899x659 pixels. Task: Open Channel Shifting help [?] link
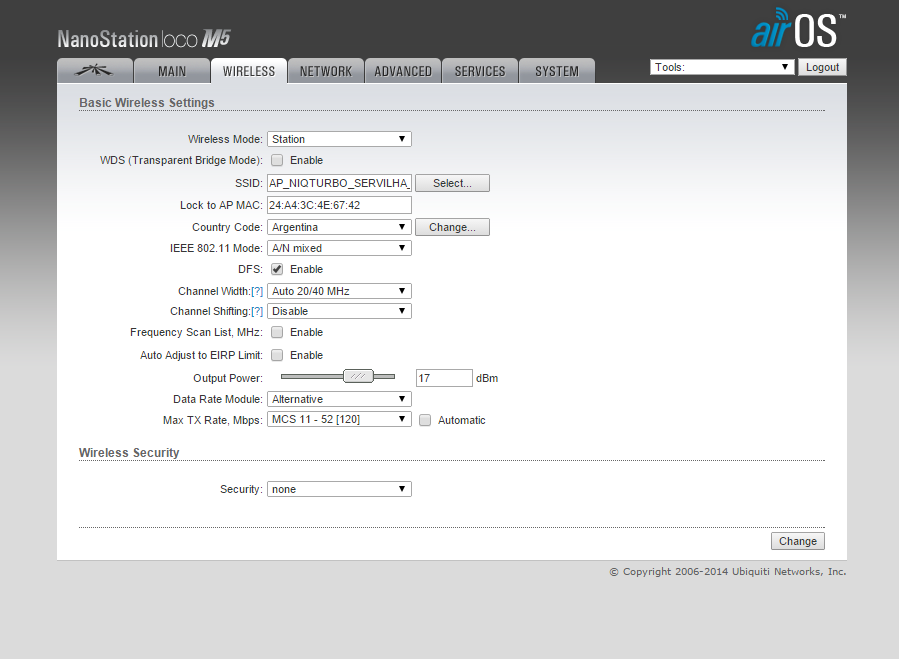(257, 311)
